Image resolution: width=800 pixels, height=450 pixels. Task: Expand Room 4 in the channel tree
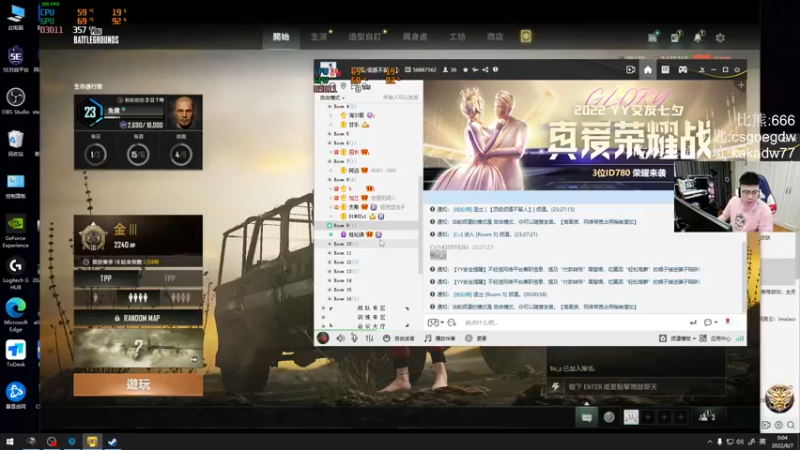(x=330, y=106)
